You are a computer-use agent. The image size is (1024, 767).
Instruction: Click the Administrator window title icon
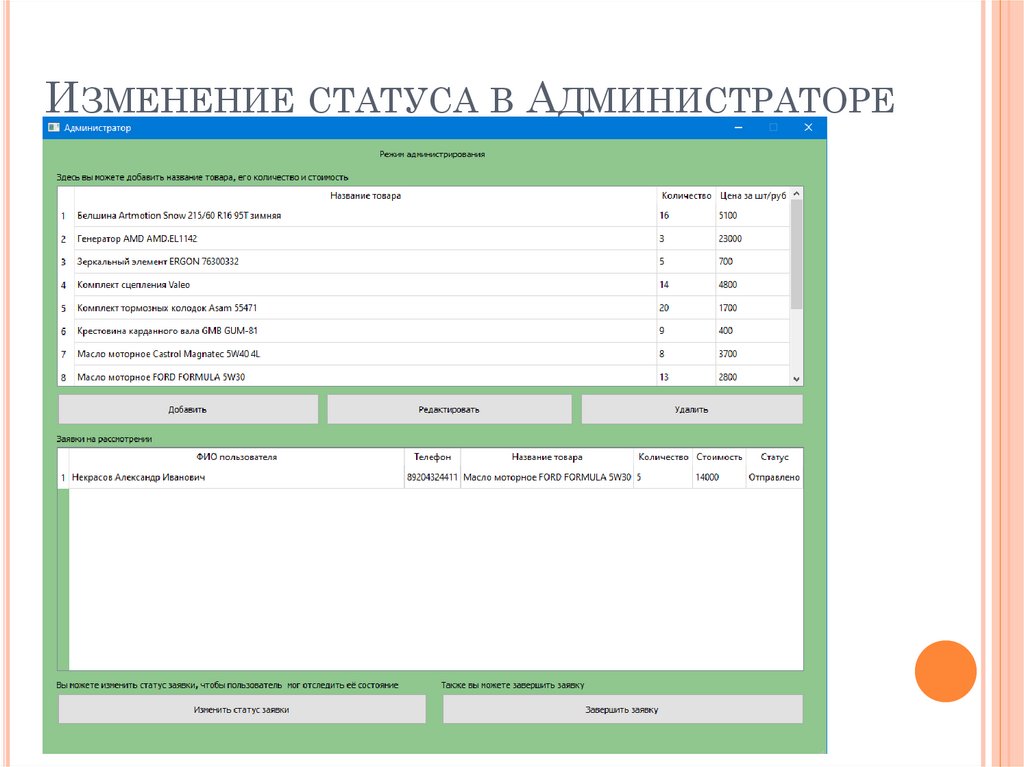54,128
